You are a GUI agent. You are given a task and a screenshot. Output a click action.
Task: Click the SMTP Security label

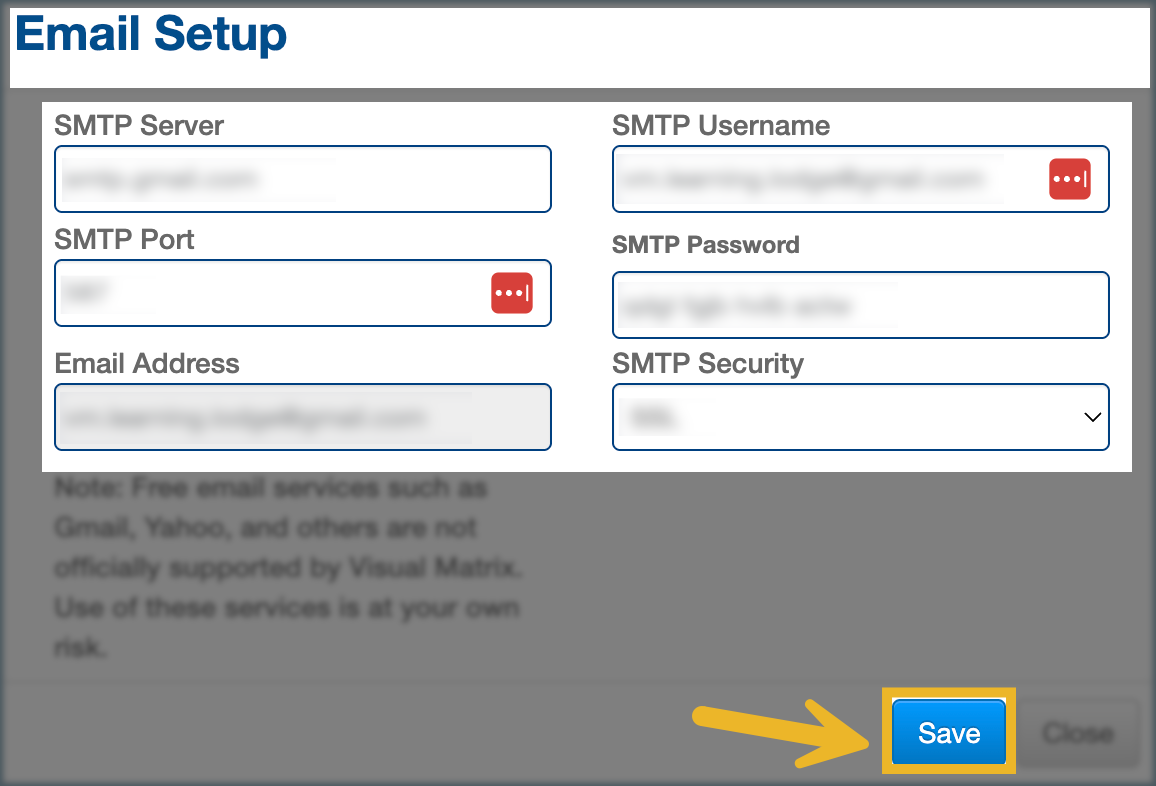point(707,363)
